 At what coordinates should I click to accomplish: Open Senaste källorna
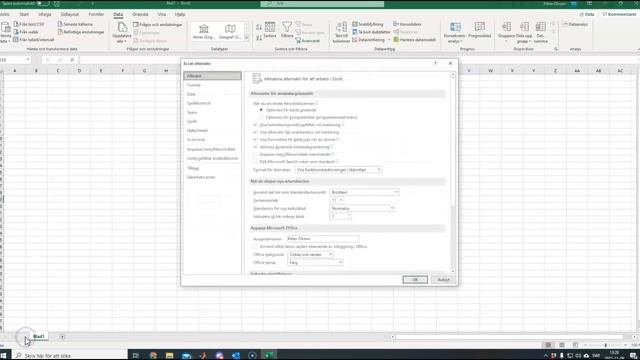click(x=76, y=24)
